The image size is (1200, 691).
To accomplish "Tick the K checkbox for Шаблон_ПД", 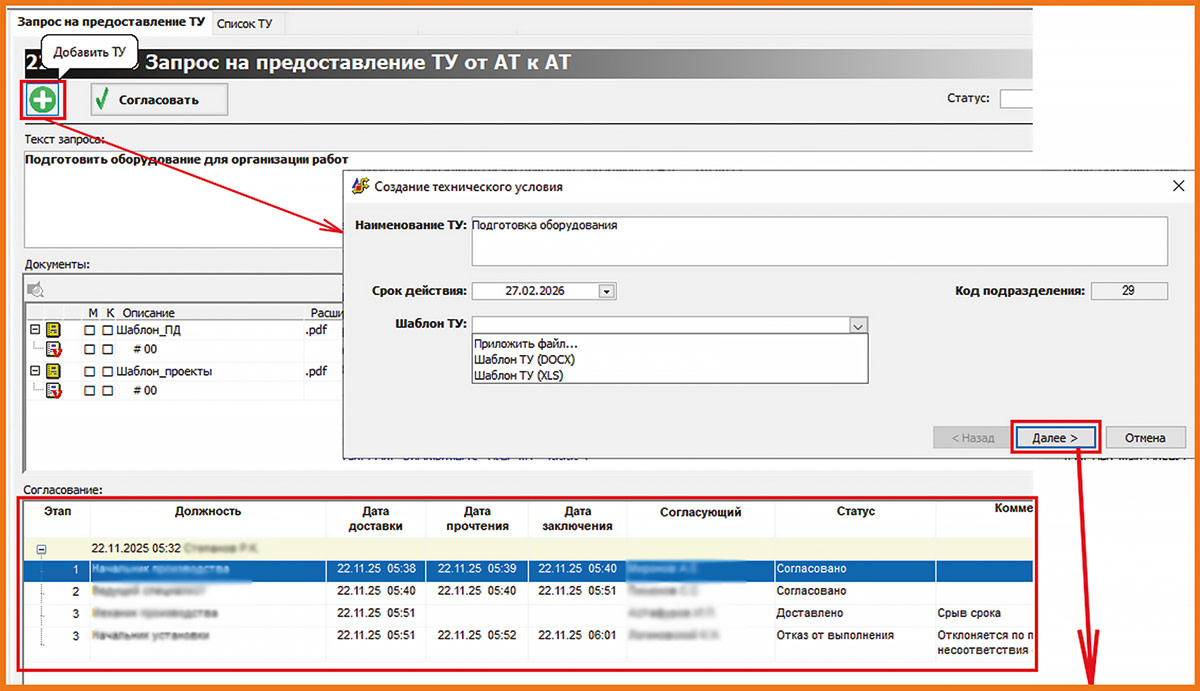I will (x=107, y=330).
